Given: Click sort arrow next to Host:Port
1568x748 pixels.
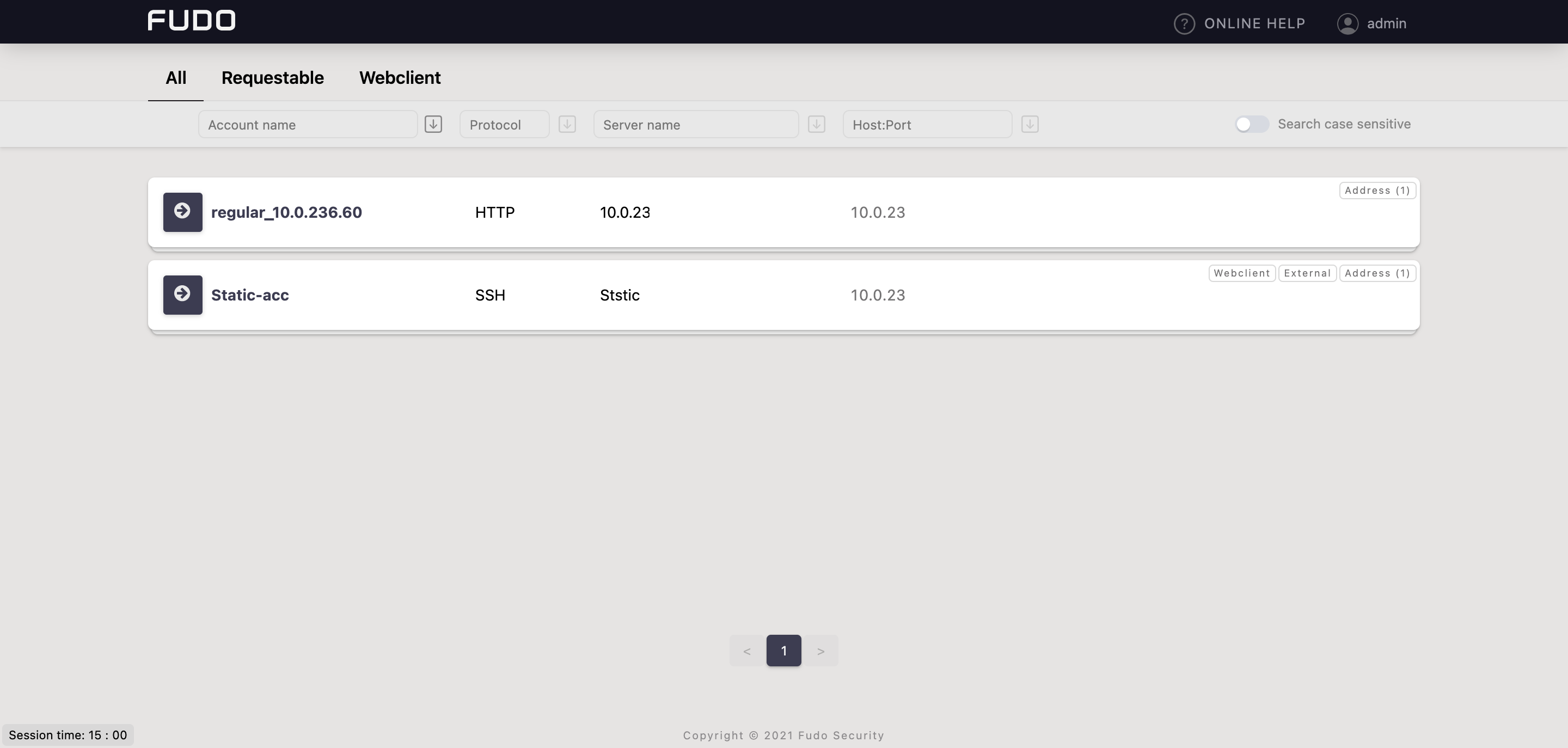Looking at the screenshot, I should [x=1030, y=124].
